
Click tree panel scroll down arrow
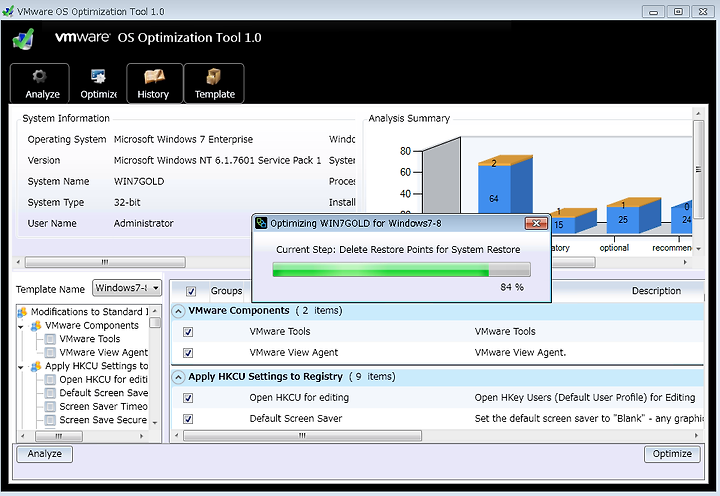155,423
